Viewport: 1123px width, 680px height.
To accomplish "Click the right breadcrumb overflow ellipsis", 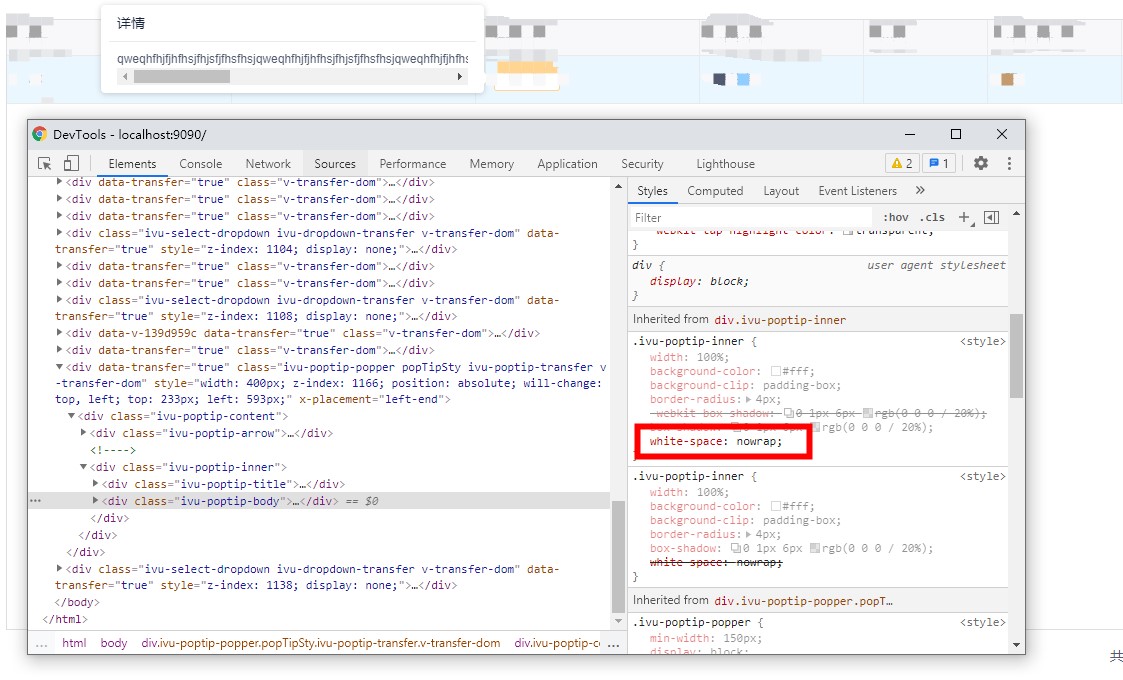I will [x=614, y=643].
